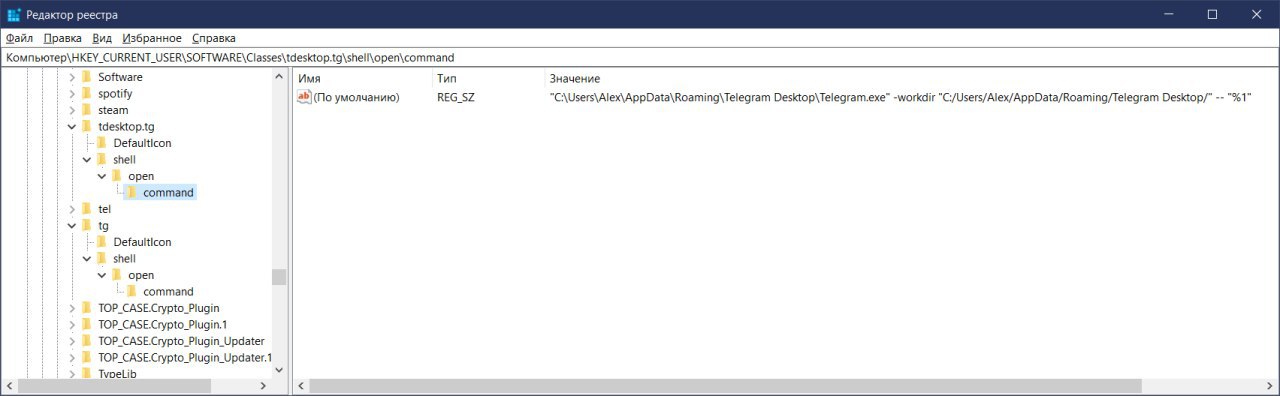Click the TypeLib folder icon
Viewport: 1280px width, 396px height.
point(87,373)
